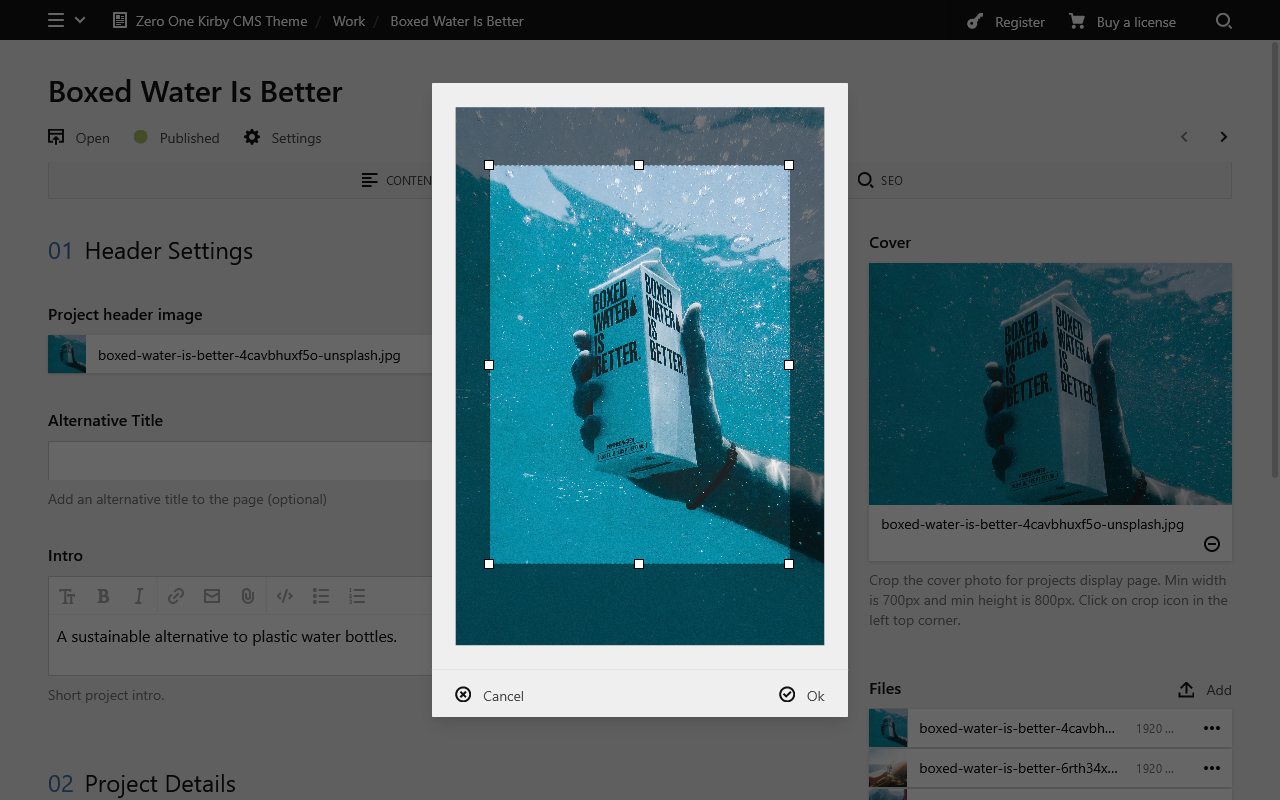Select file boxed-water-is-better-4cavbh... in Files

tap(1017, 728)
